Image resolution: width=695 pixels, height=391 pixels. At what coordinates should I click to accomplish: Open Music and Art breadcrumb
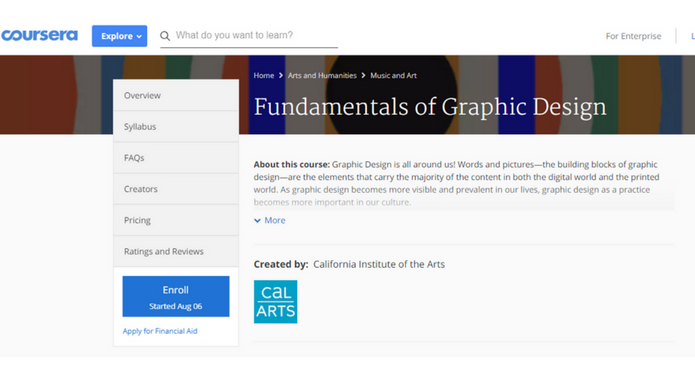point(394,76)
